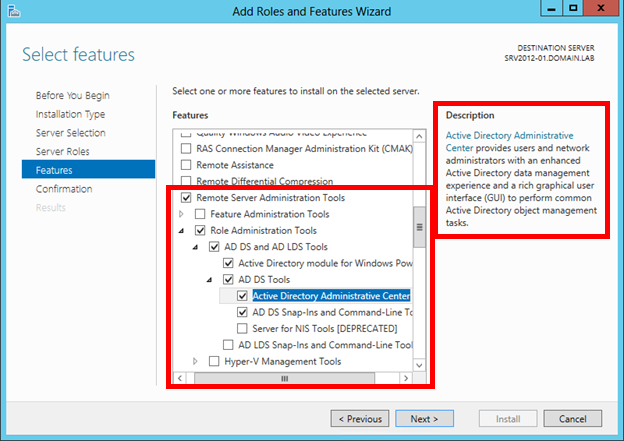
Task: Check AD LDS Snap-Ins and Command-Line Tools
Action: pyautogui.click(x=228, y=345)
